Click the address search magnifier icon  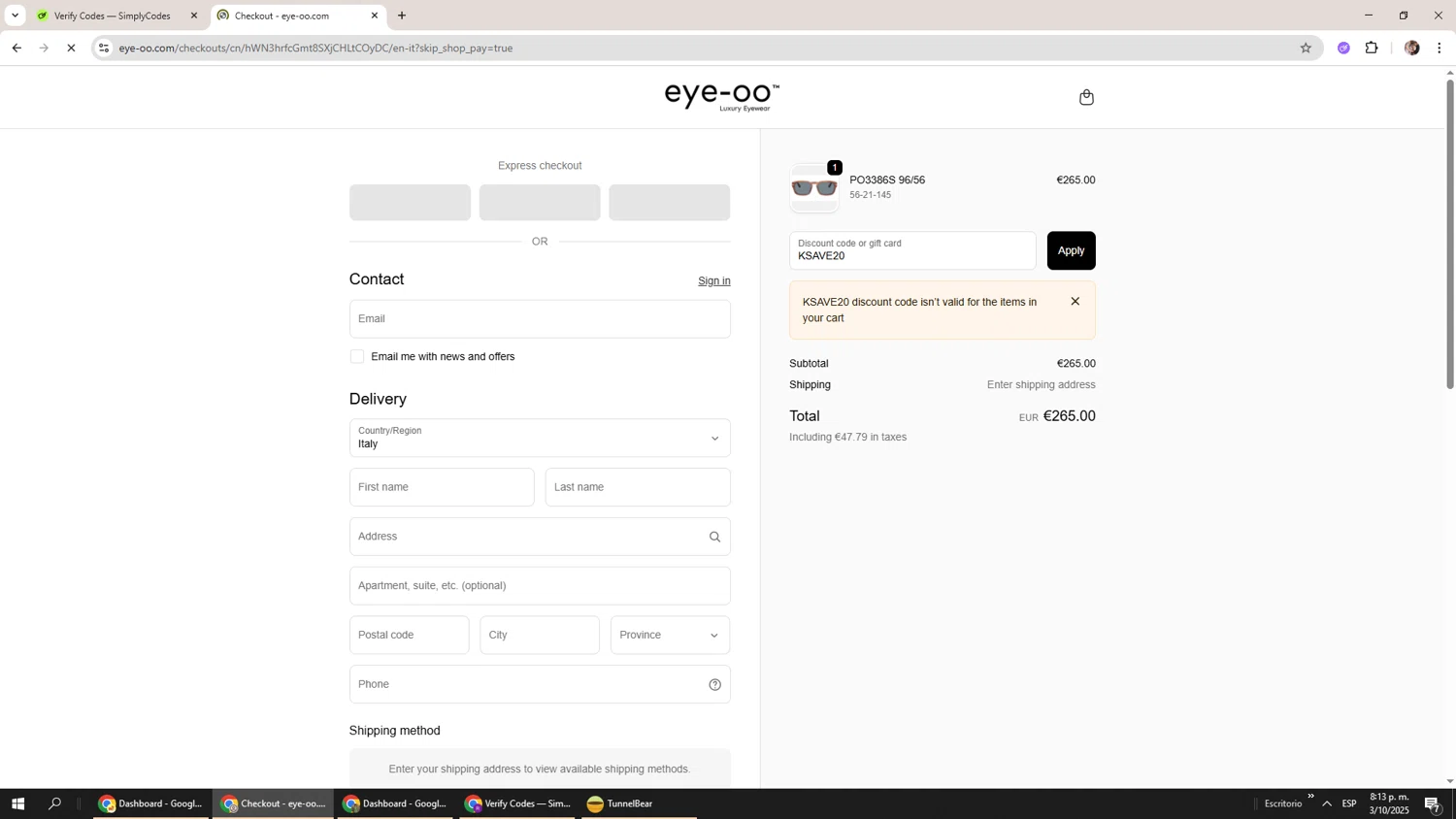(714, 537)
